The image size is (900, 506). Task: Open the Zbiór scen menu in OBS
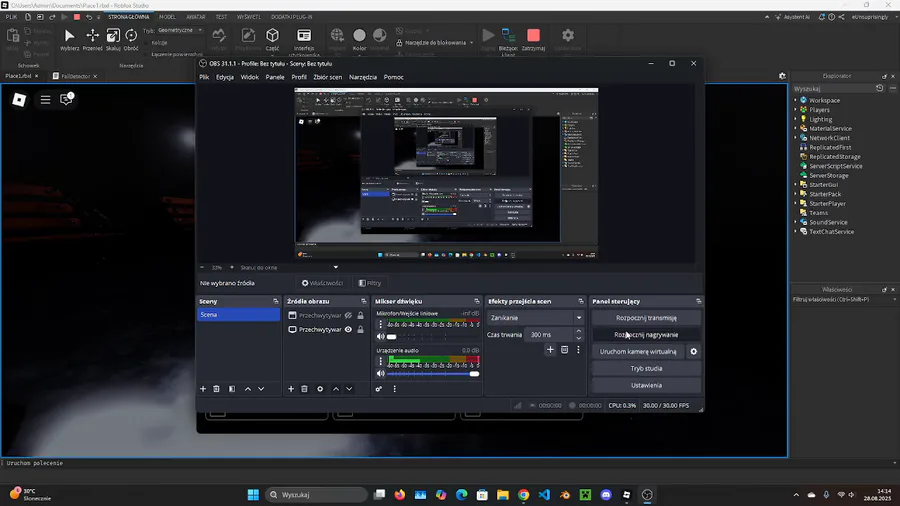[x=328, y=77]
